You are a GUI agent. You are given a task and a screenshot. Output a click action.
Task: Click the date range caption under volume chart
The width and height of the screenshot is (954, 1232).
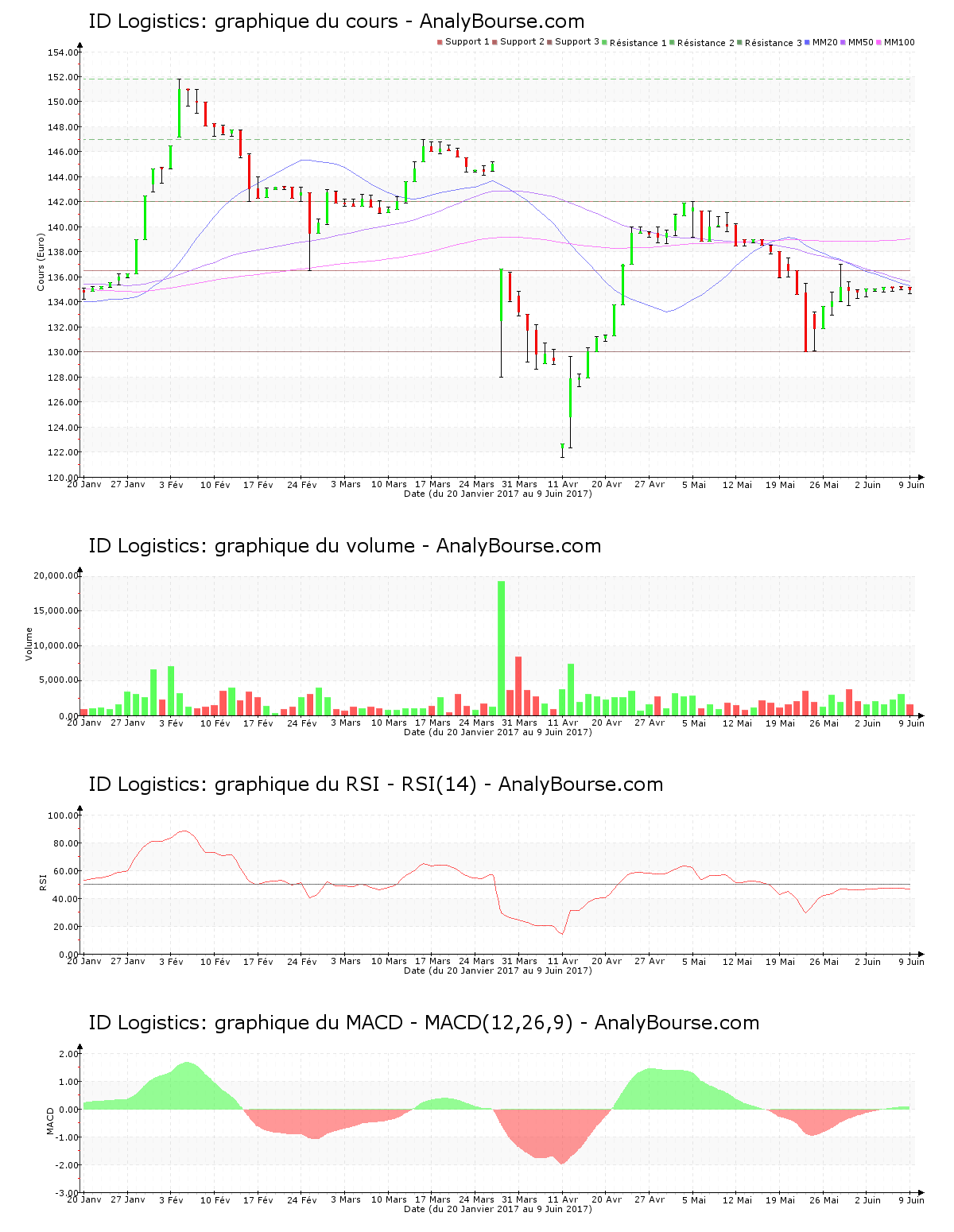click(498, 732)
